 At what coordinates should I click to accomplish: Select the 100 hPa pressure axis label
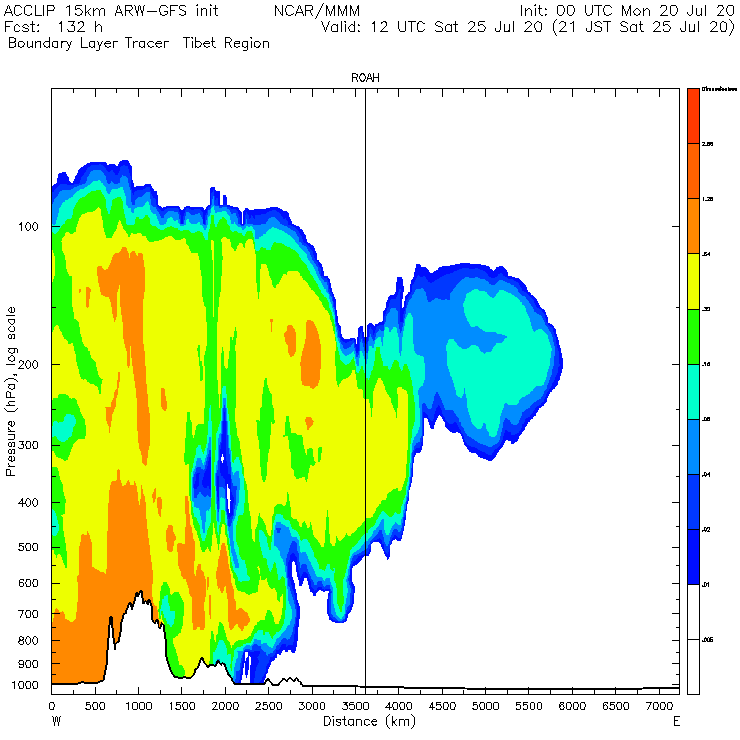28,227
